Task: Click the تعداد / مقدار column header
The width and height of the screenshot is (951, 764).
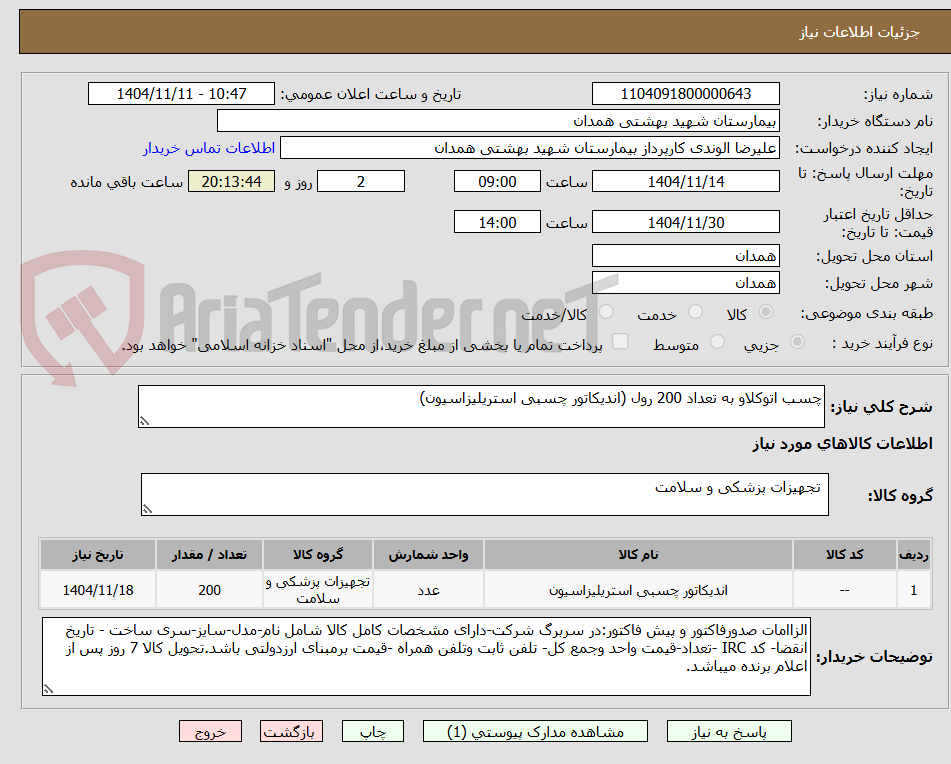Action: [209, 554]
